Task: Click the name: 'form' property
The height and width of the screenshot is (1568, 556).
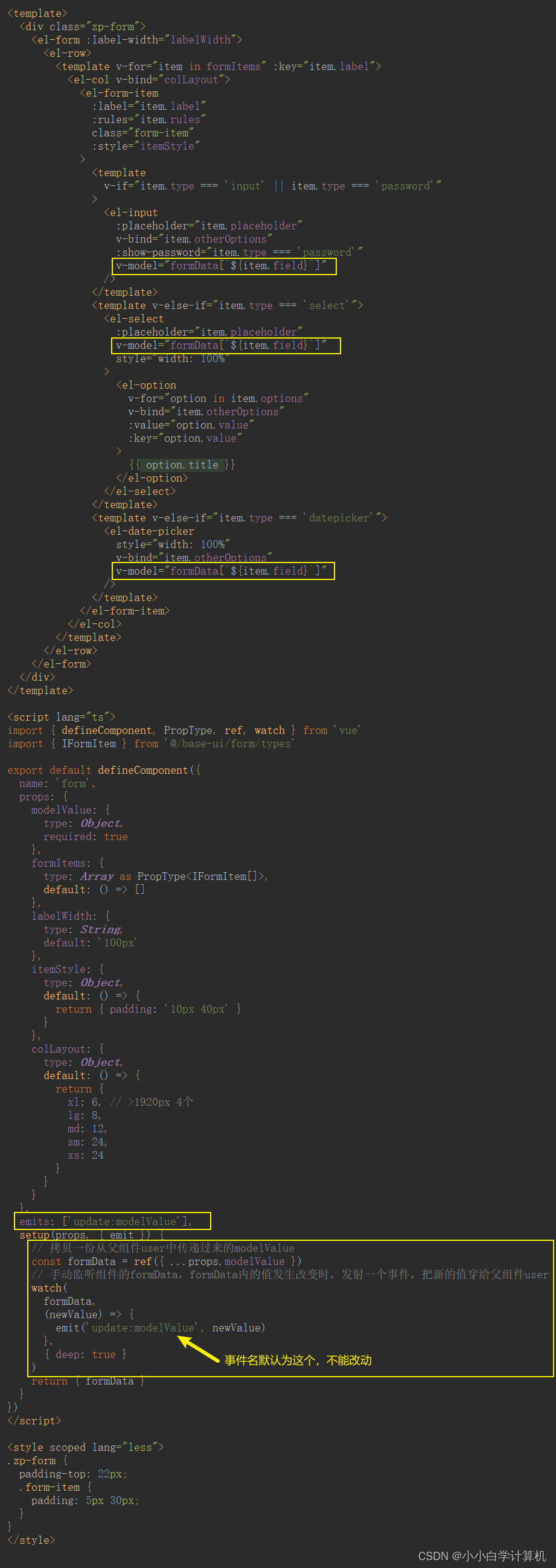Action: (x=57, y=784)
